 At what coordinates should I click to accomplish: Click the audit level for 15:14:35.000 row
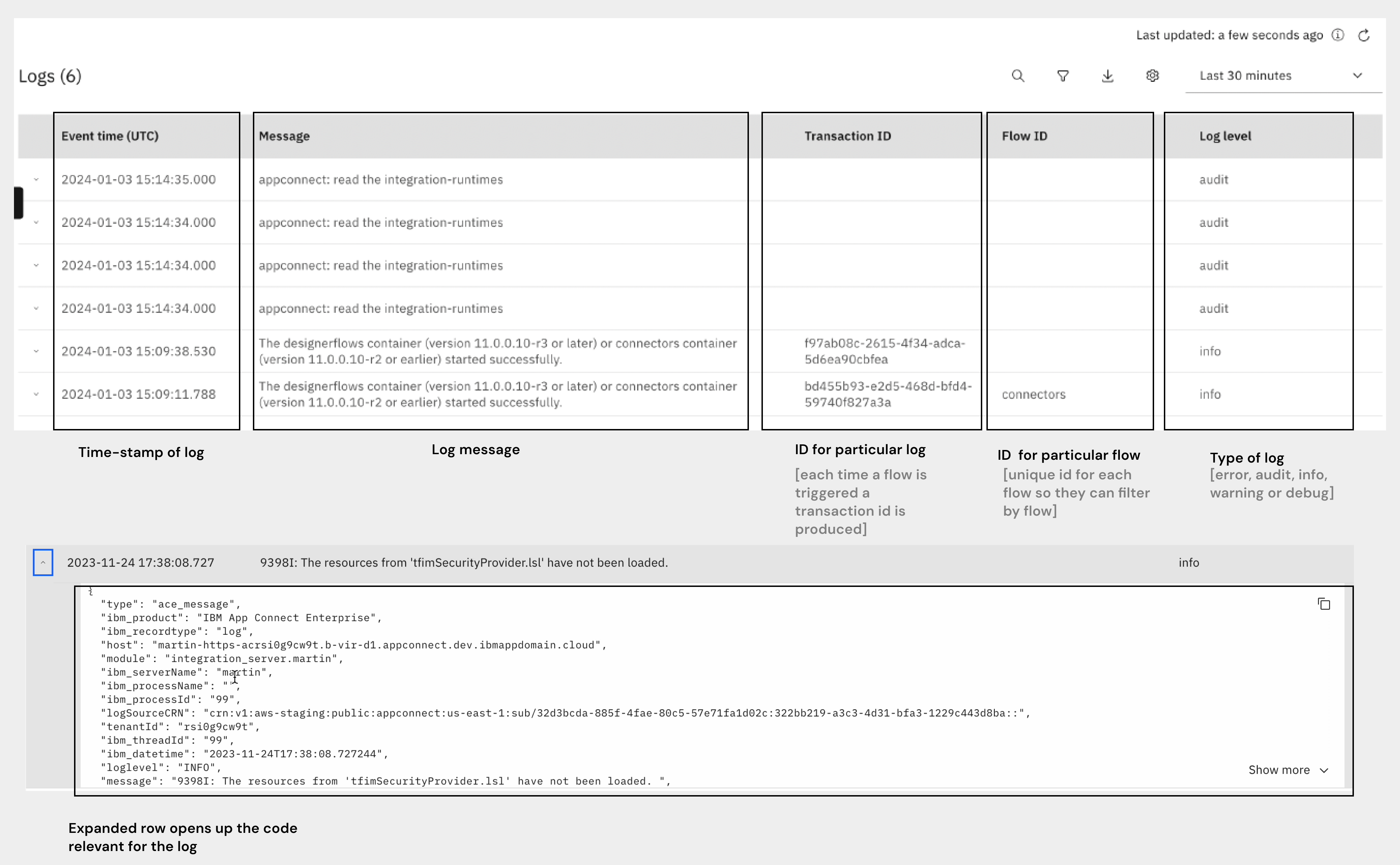1213,180
